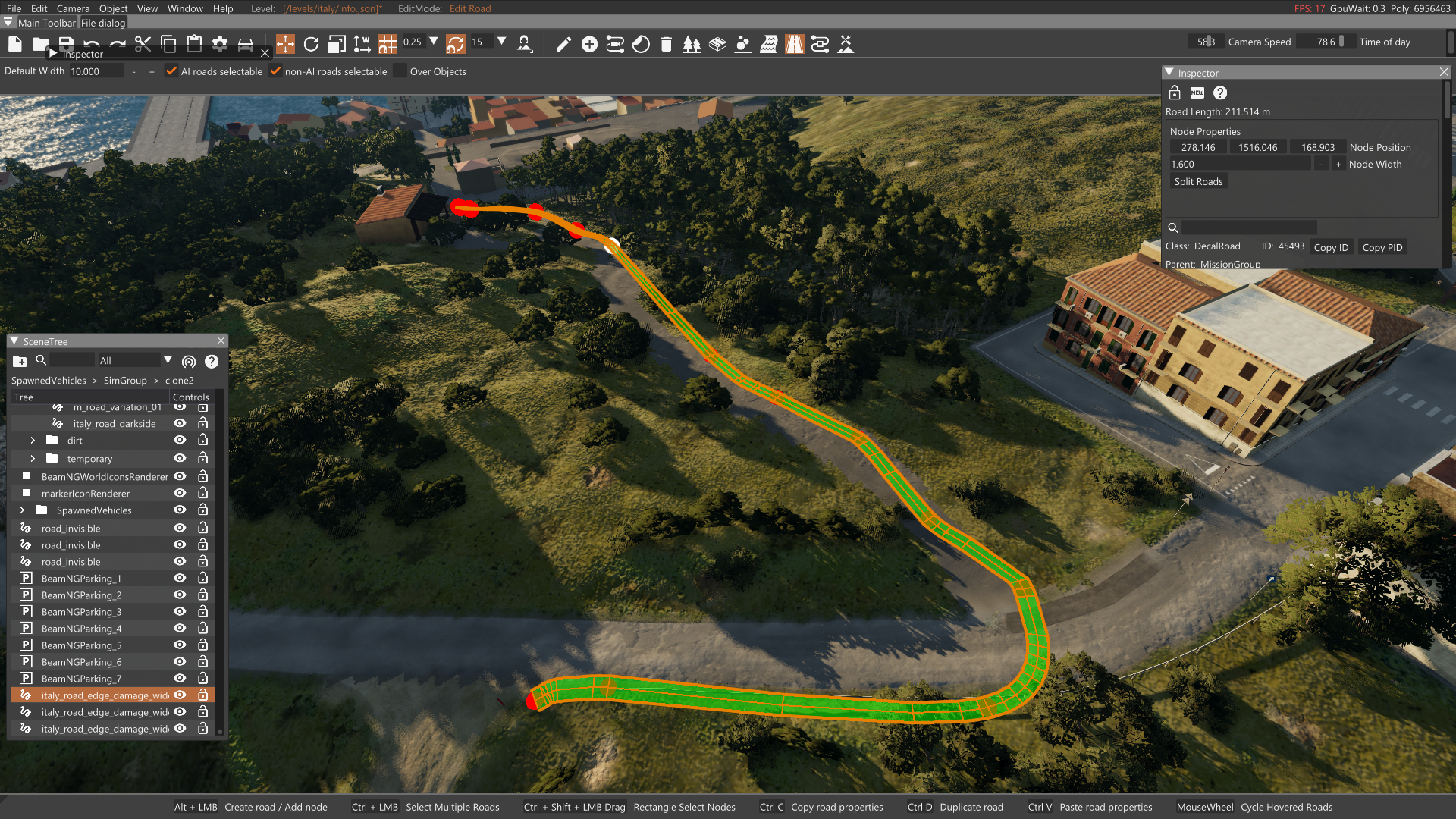This screenshot has width=1456, height=819.
Task: Uncheck AI roads selectable checkbox
Action: pyautogui.click(x=171, y=71)
